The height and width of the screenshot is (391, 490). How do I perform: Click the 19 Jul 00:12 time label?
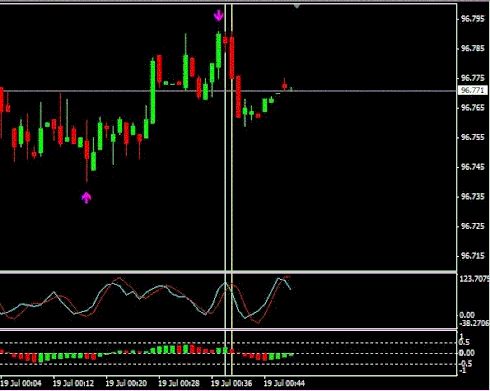coord(73,383)
